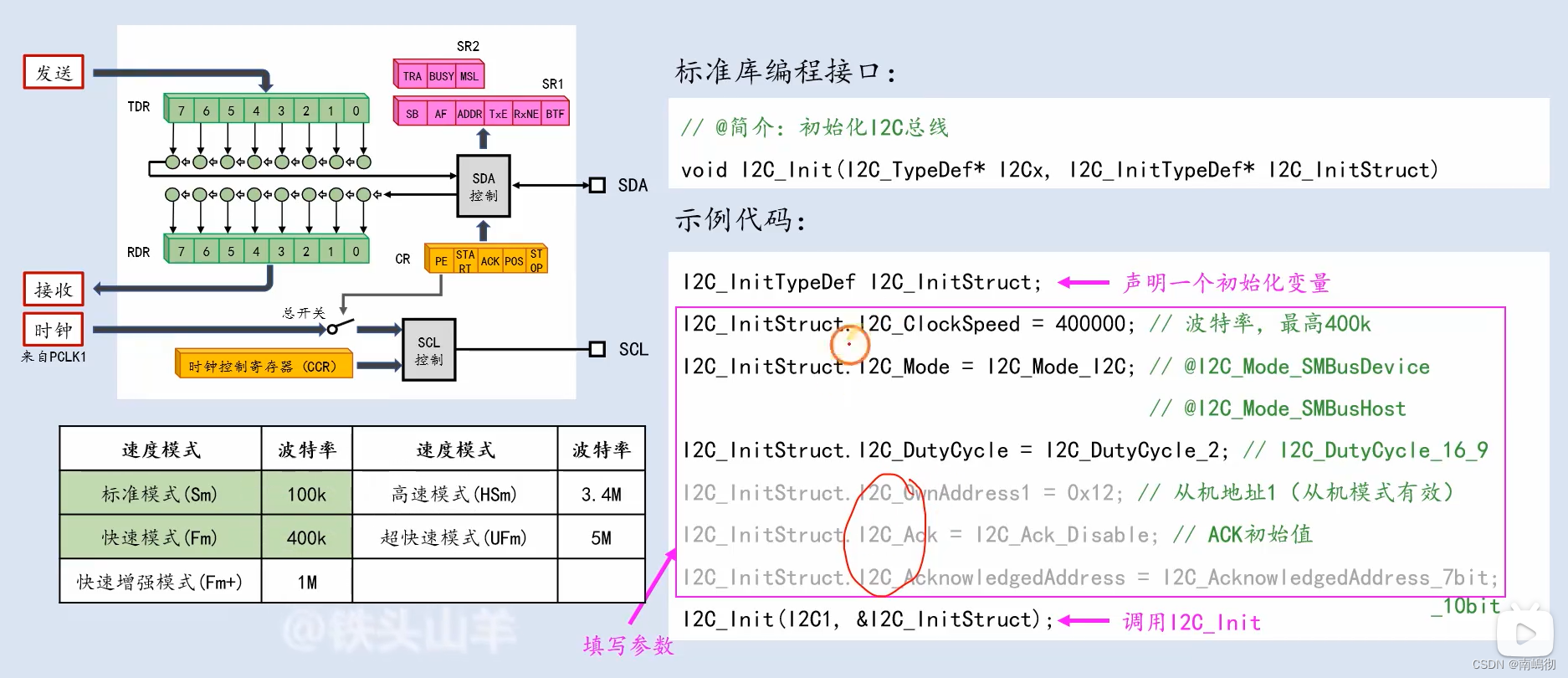1568x678 pixels.
Task: Click the SCL 控制 block
Action: click(x=428, y=350)
